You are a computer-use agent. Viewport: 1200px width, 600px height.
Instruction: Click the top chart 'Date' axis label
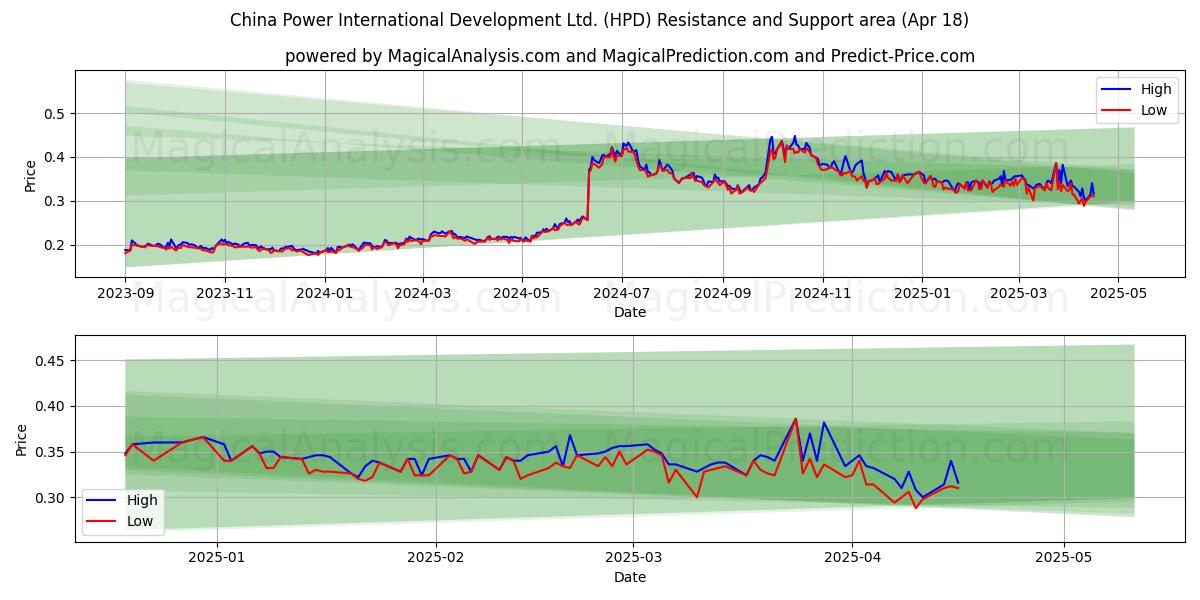(630, 312)
